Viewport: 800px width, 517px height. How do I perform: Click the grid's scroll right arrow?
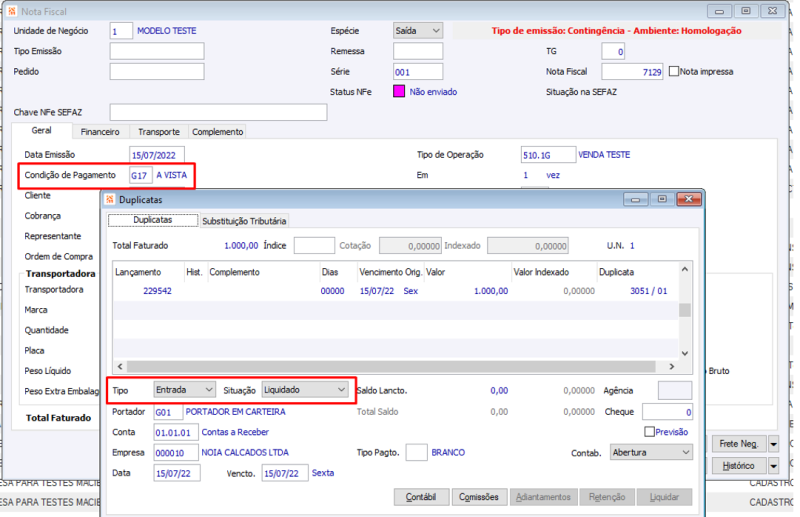point(672,366)
